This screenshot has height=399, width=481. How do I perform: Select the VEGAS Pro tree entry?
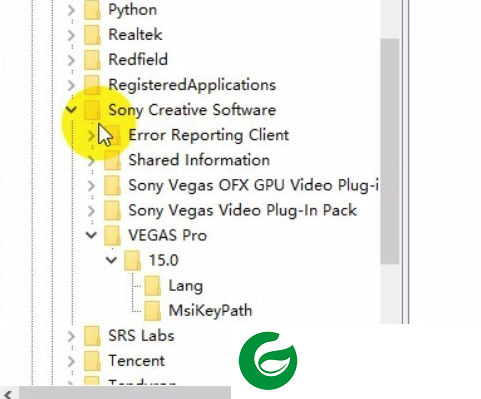click(167, 235)
